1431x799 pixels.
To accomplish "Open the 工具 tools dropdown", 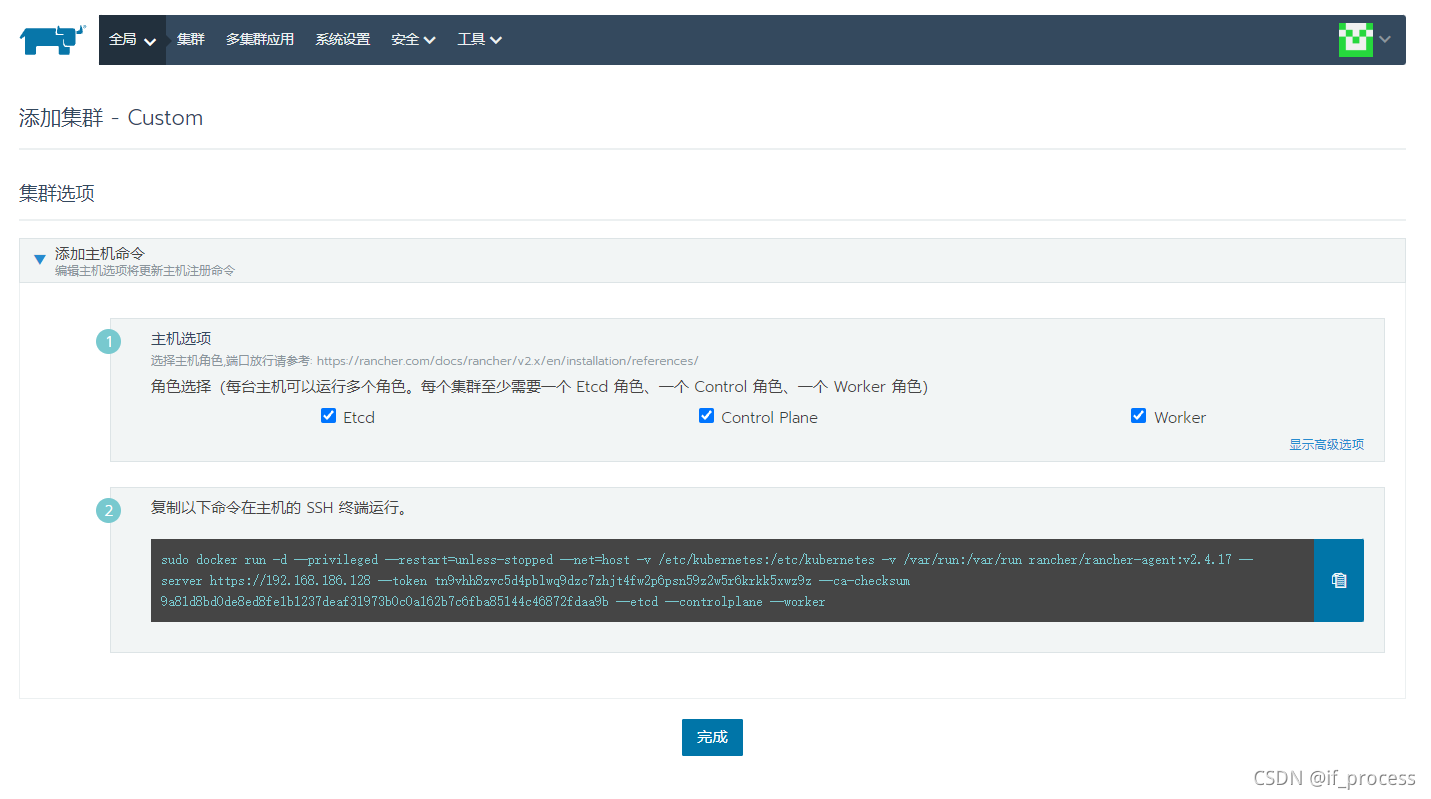I will coord(479,40).
